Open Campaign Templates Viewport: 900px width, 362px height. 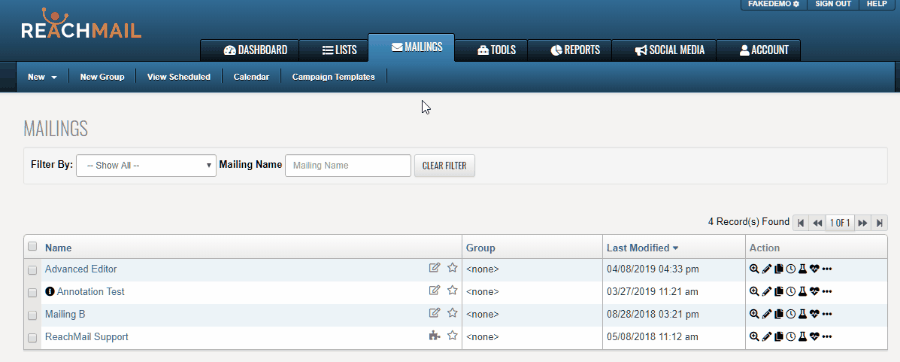click(333, 77)
